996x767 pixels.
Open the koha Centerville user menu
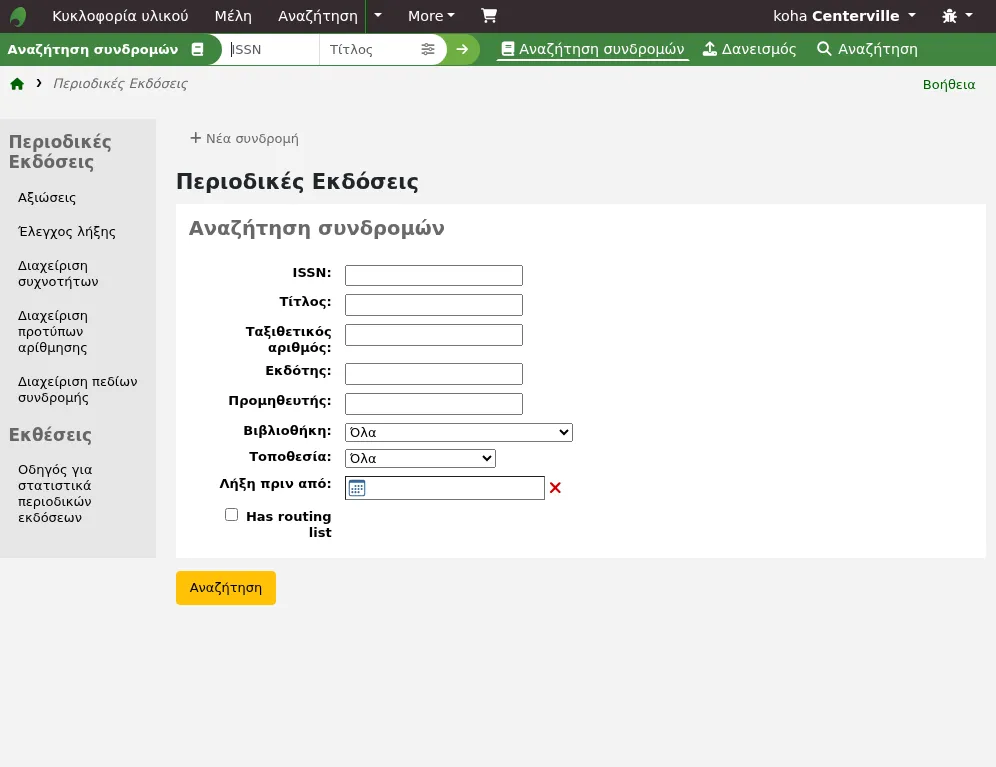[x=844, y=16]
